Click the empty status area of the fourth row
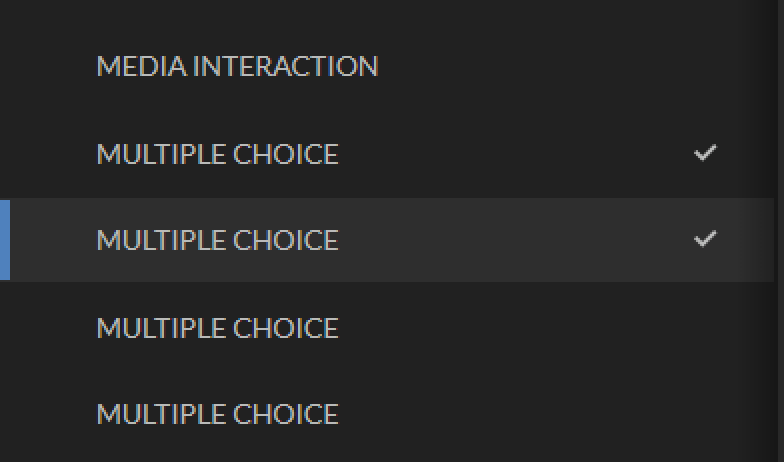This screenshot has height=462, width=784. (705, 328)
